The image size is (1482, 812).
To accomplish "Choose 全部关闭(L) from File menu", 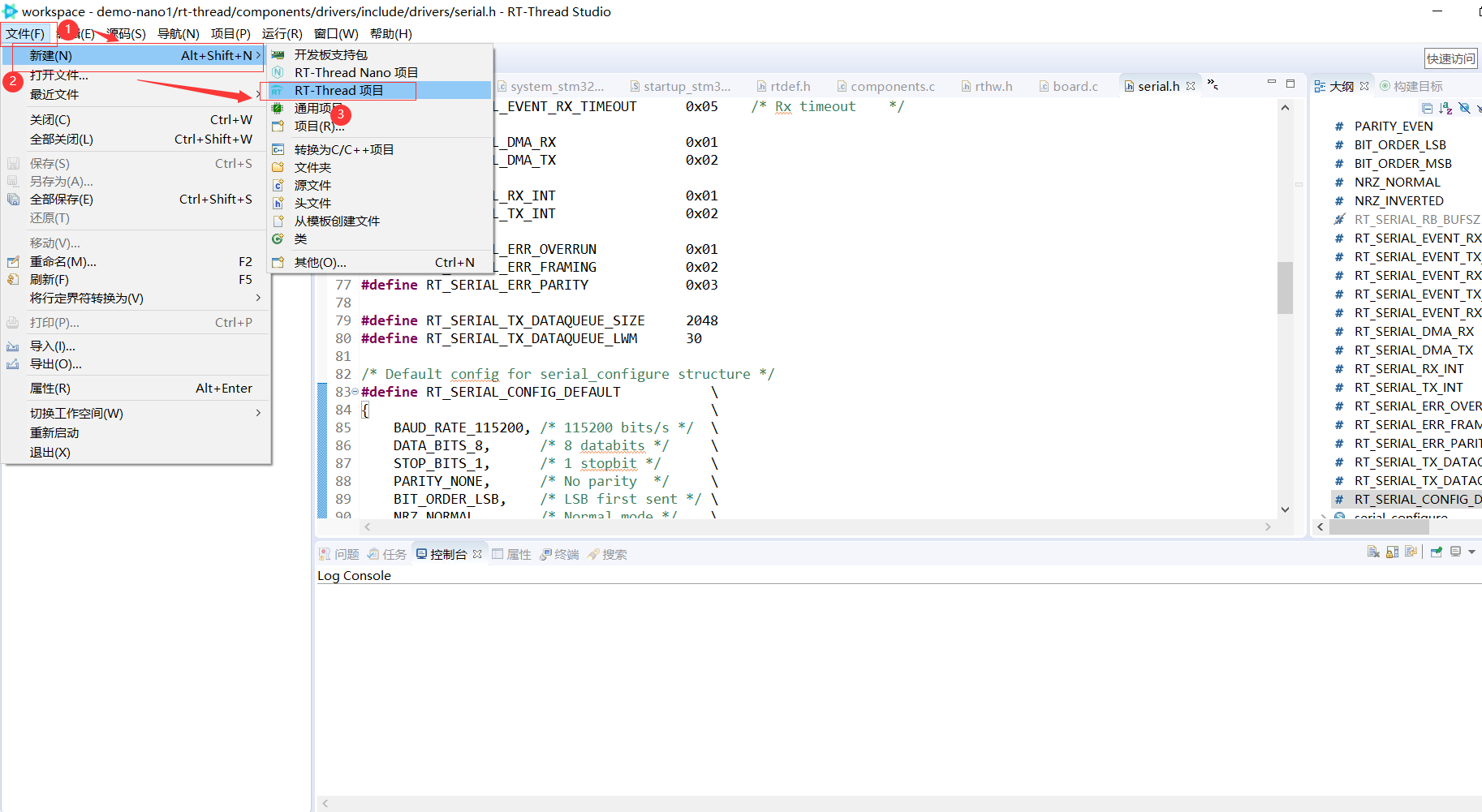I will tap(136, 139).
